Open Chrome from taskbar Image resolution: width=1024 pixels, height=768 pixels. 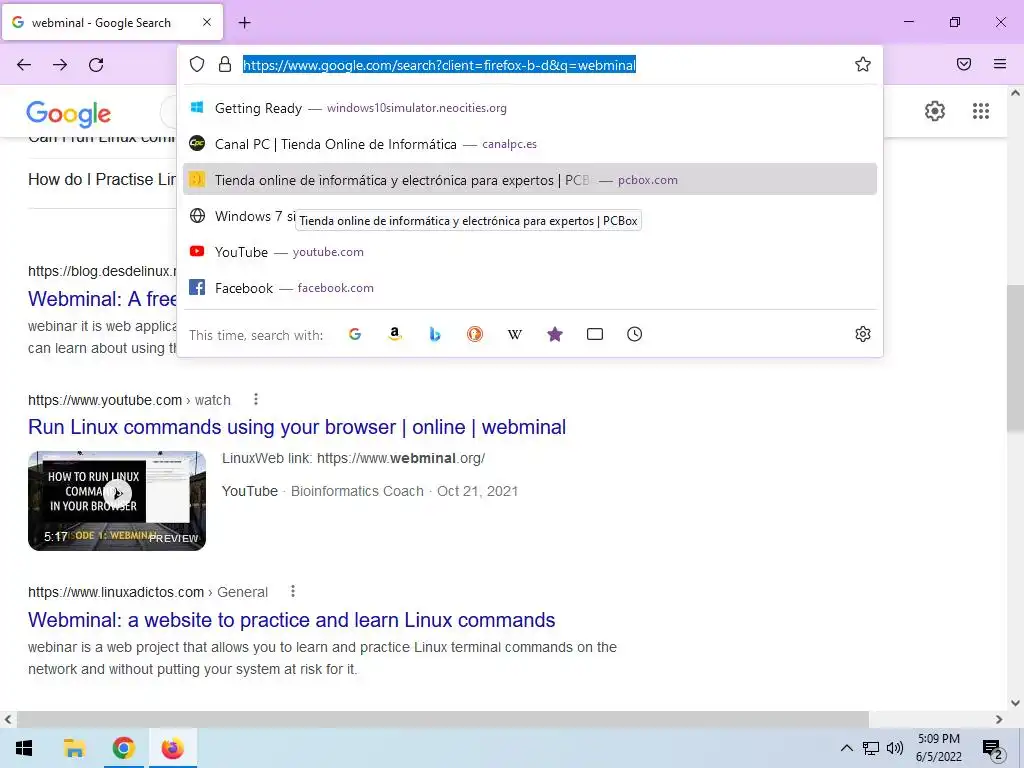point(123,748)
